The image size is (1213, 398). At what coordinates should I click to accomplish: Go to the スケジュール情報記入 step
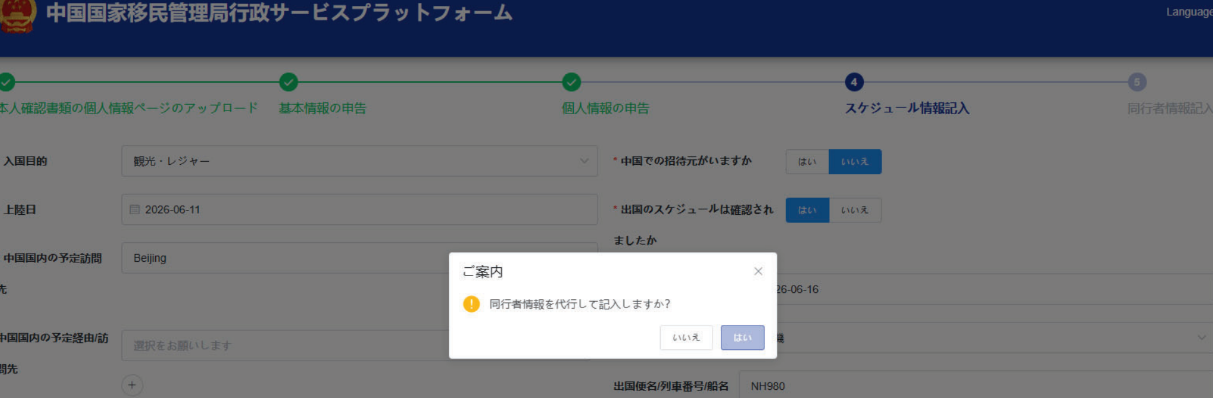[907, 108]
